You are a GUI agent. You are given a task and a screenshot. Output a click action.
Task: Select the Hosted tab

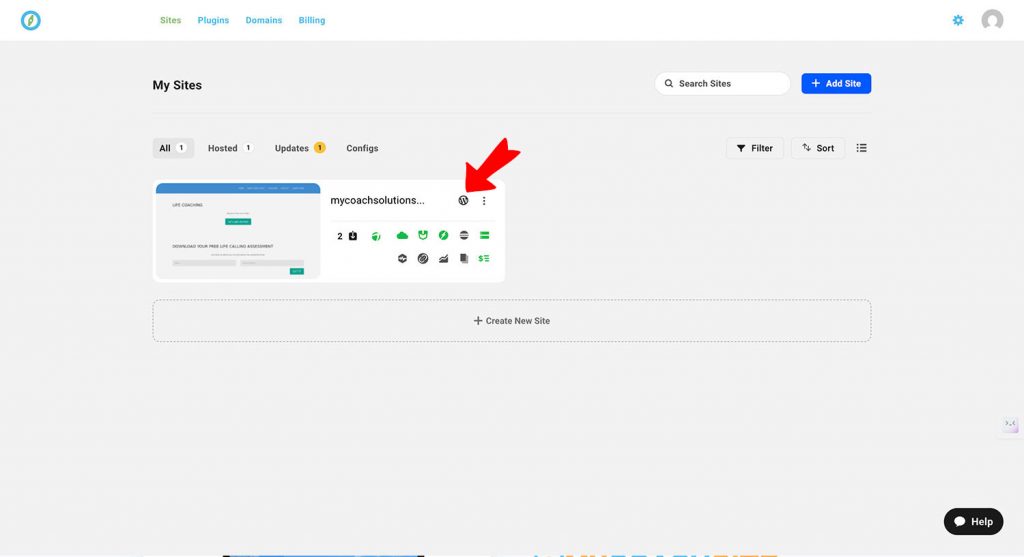click(230, 148)
